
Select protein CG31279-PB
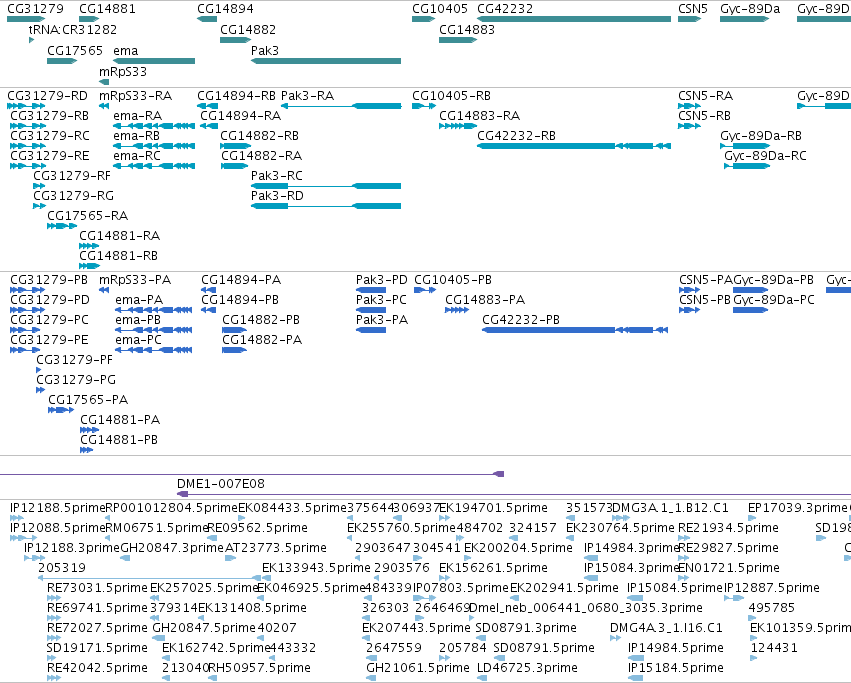(49, 280)
